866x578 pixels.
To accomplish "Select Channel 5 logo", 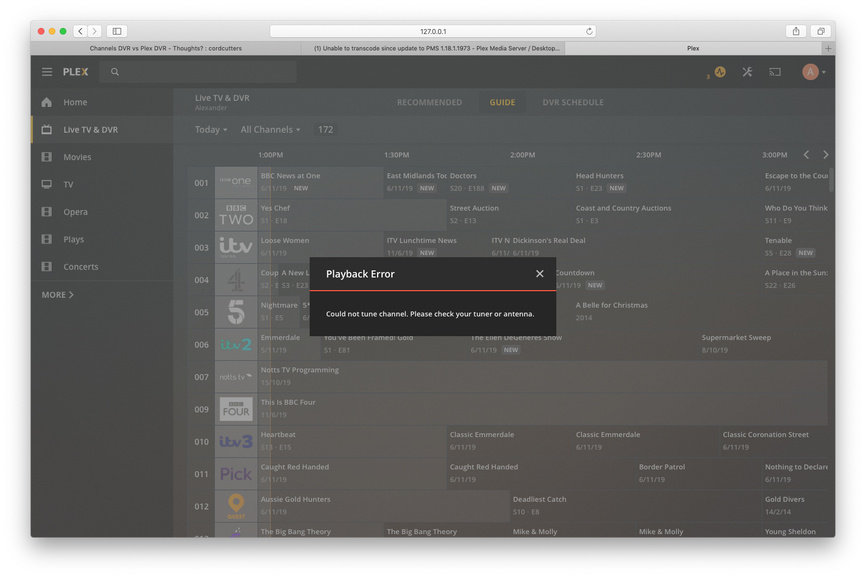I will pos(236,312).
